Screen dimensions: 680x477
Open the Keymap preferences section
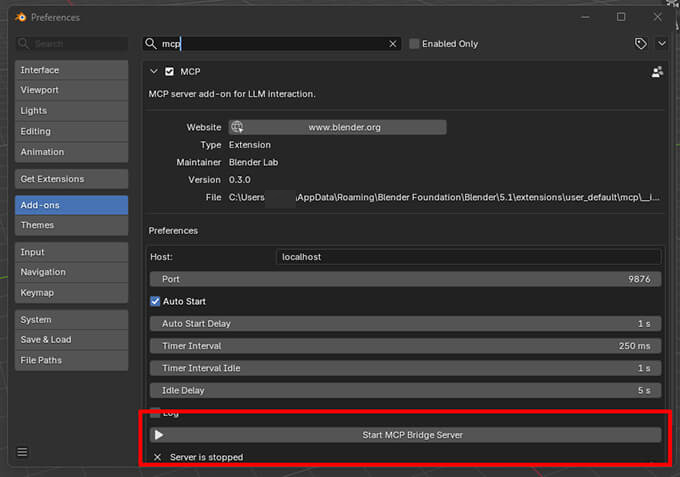tap(71, 292)
